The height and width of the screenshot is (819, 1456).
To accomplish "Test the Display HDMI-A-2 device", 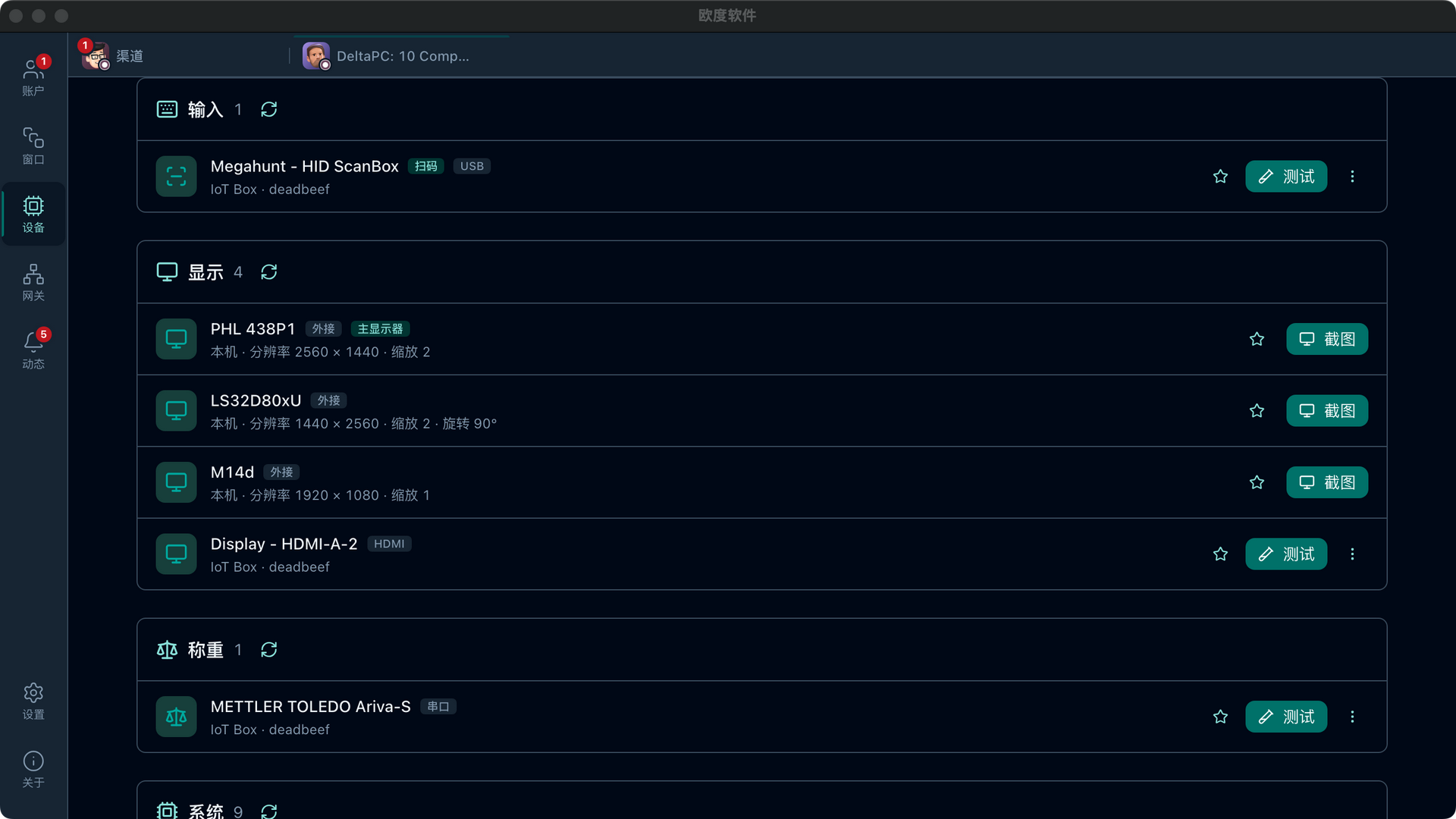I will click(1286, 554).
